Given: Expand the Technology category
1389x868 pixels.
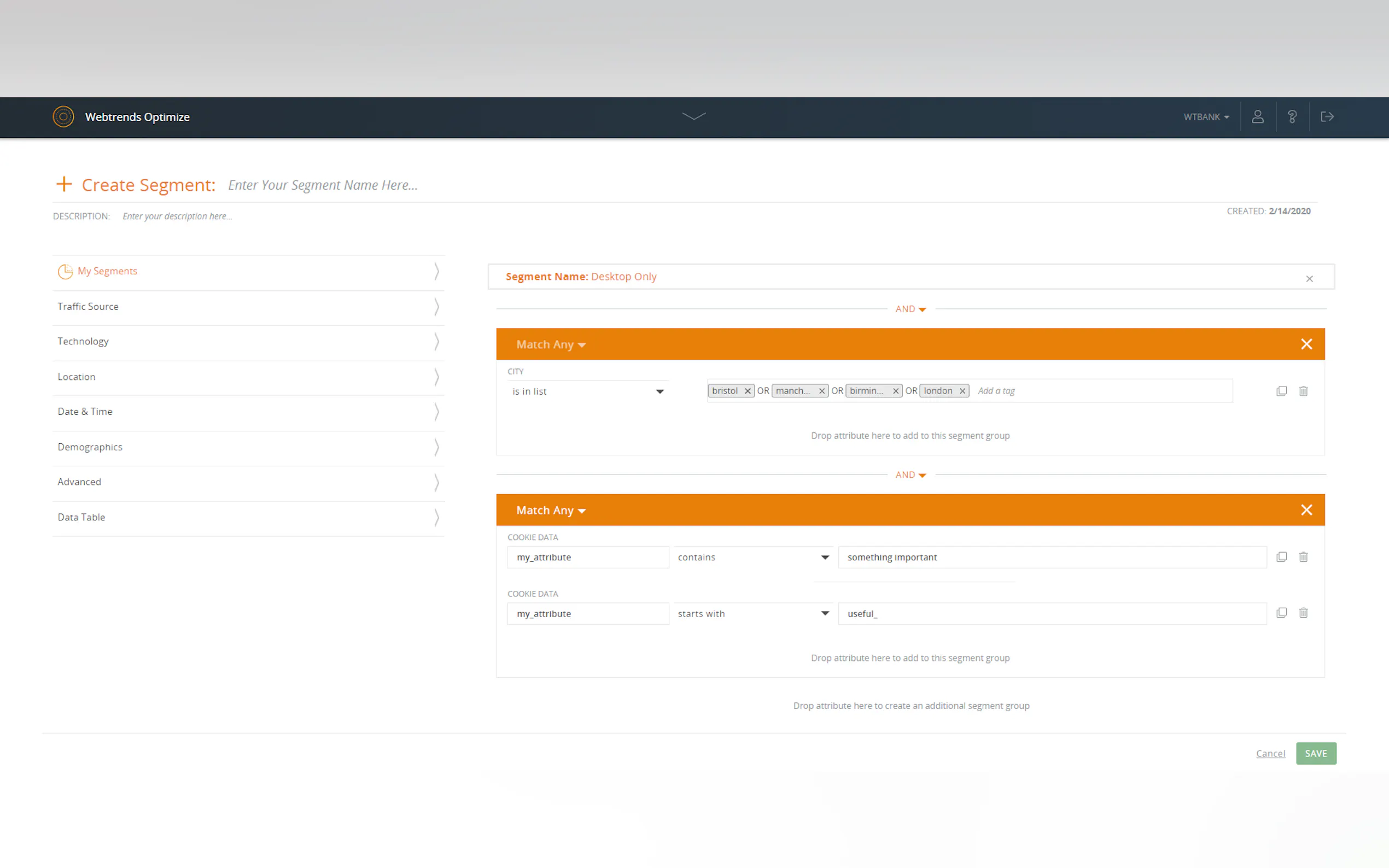Looking at the screenshot, I should (x=248, y=342).
